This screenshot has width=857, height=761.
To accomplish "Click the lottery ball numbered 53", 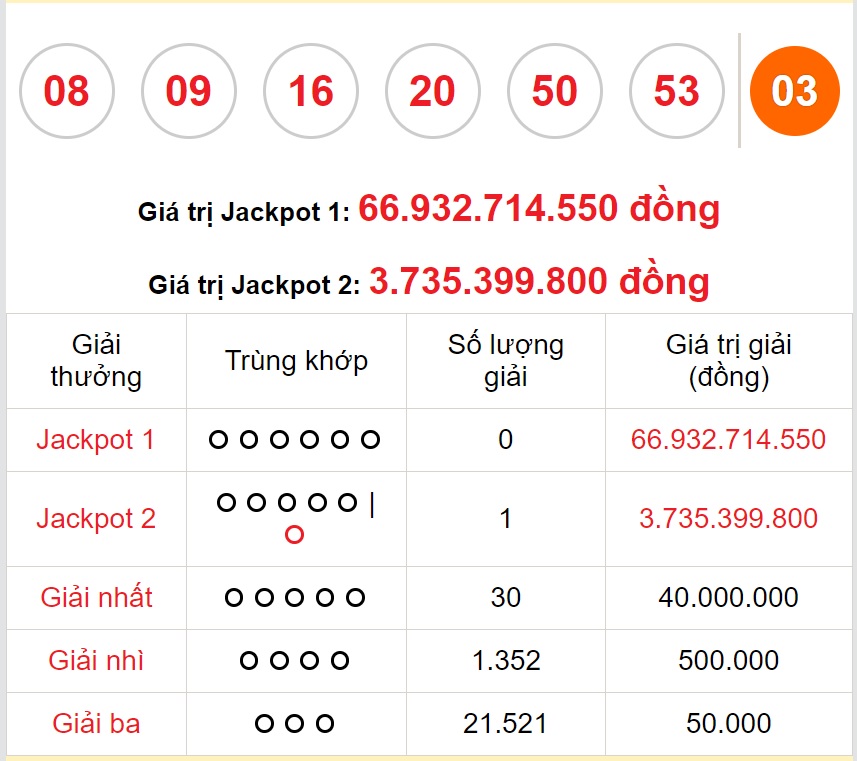I will click(x=676, y=91).
